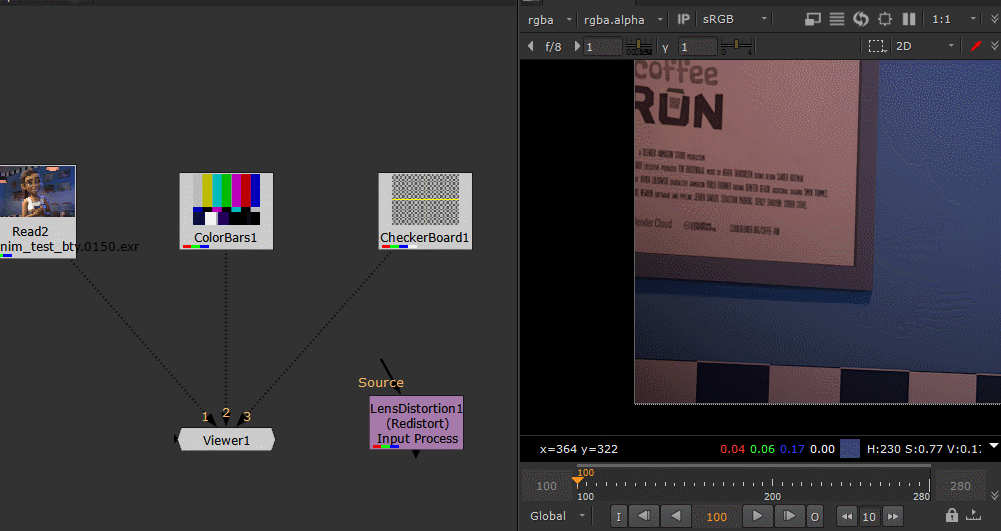Click the f/8 exposure label
Screen dimensions: 1001x531
(553, 47)
